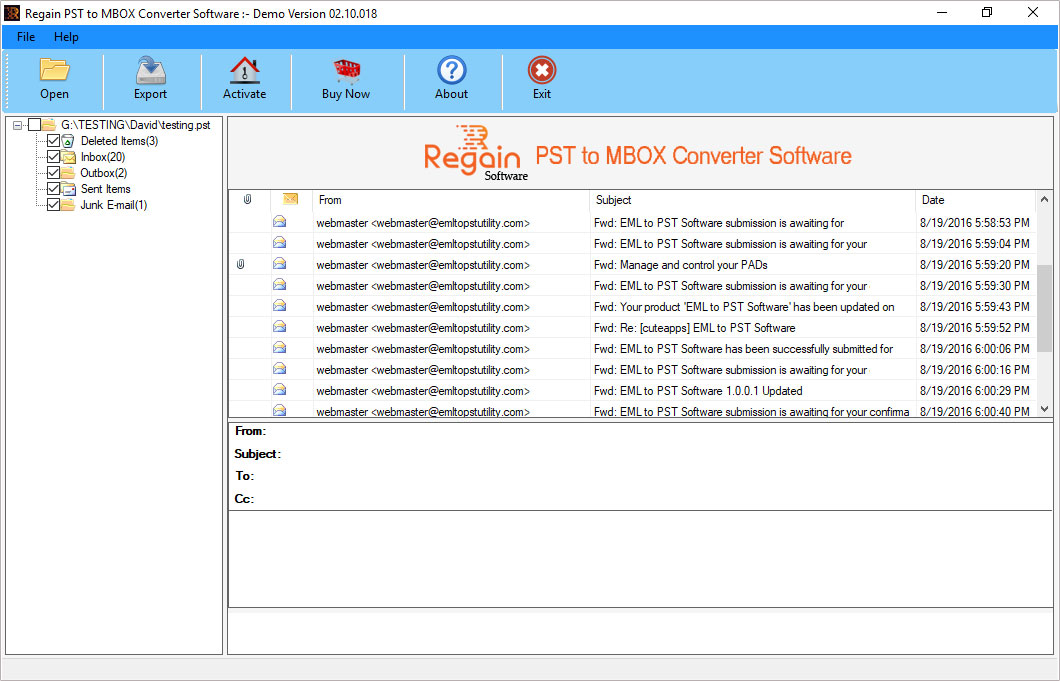Click the Sent Items folder icon
Screen dimensions: 1060x681
click(x=68, y=189)
